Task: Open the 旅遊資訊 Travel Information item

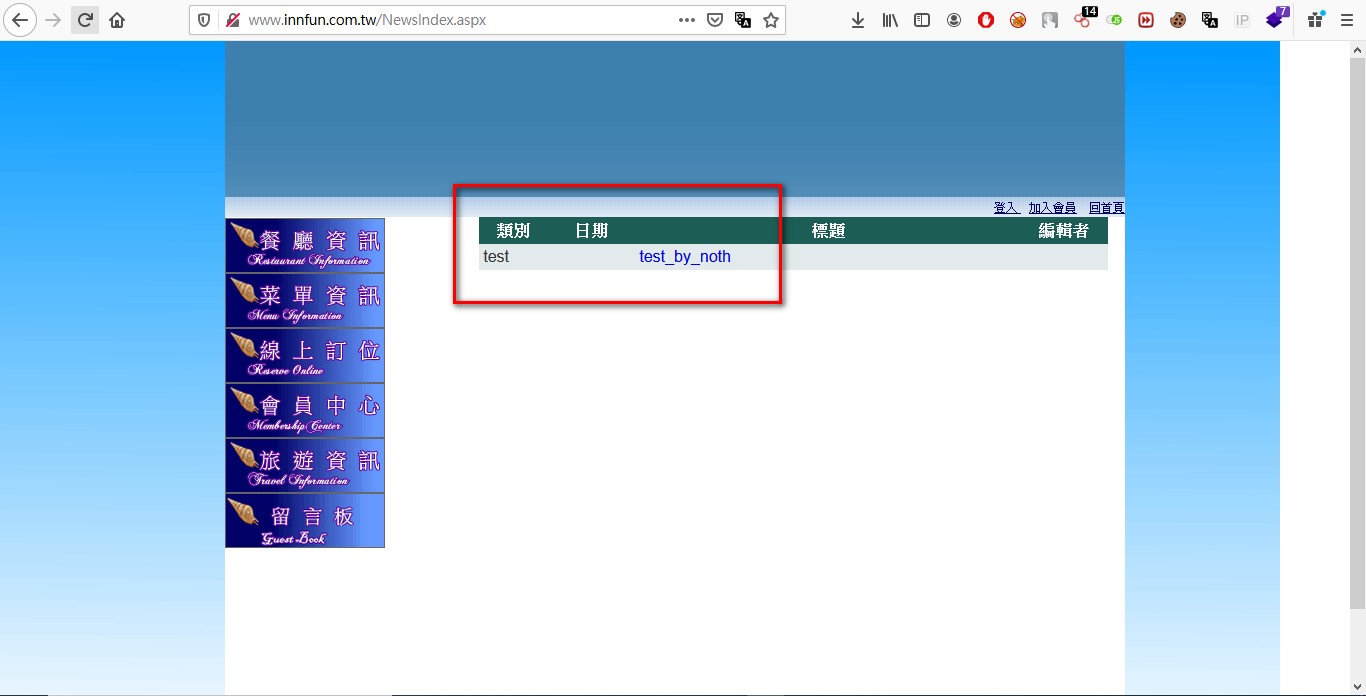Action: pos(305,465)
